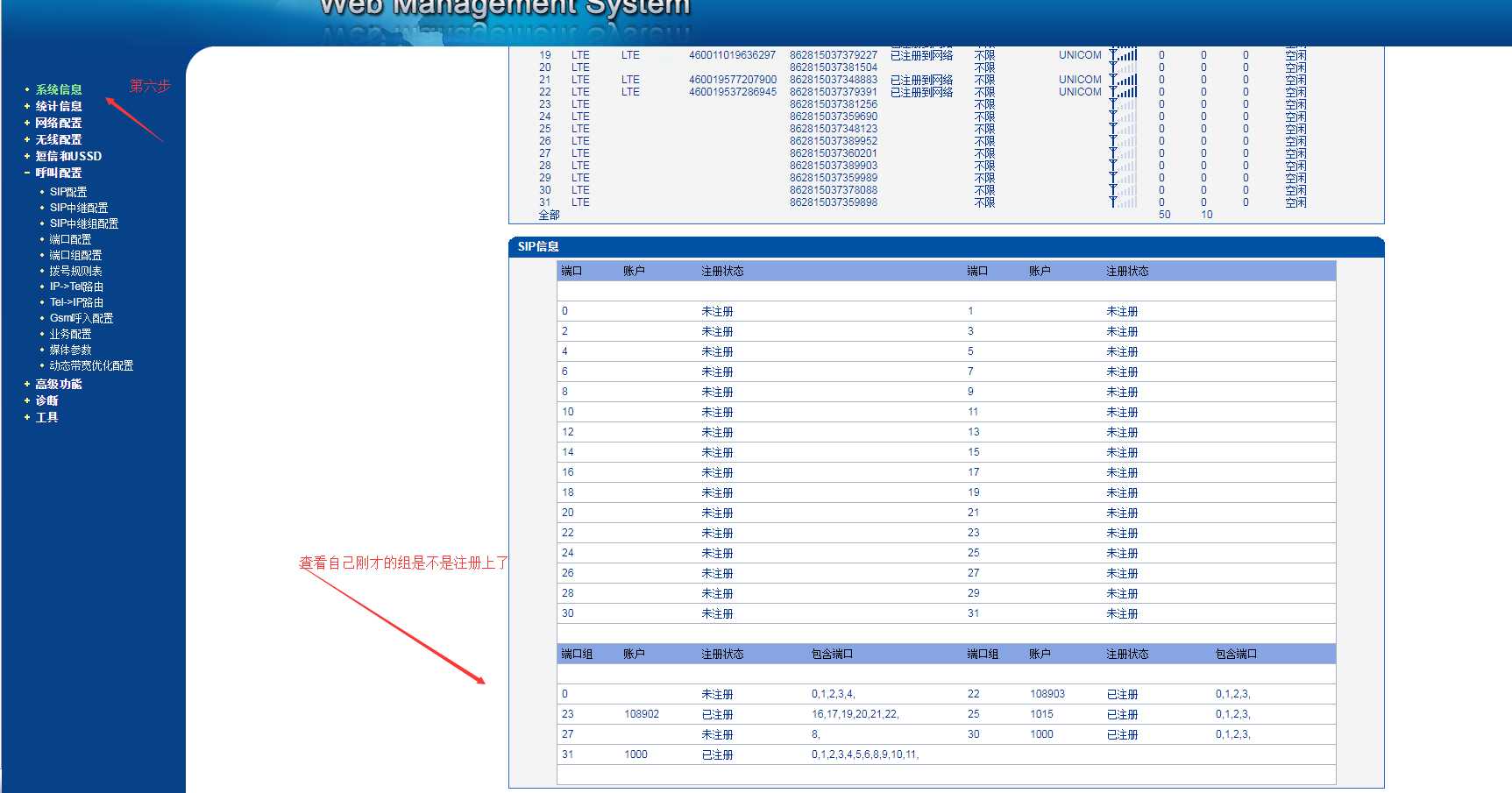The width and height of the screenshot is (1512, 793).
Task: Click the signal strength icon in row 25
Action: (1123, 129)
